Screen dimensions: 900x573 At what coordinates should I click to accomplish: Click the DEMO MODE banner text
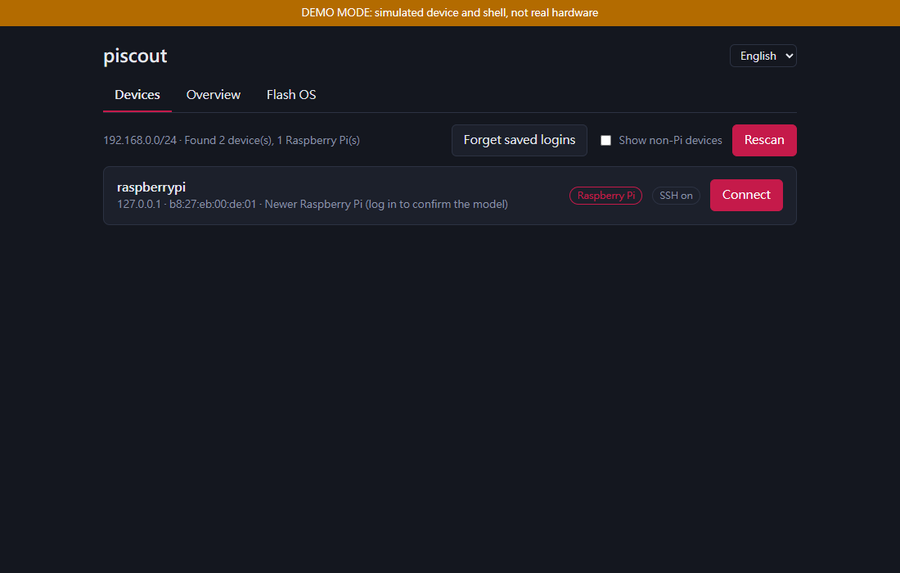click(450, 13)
